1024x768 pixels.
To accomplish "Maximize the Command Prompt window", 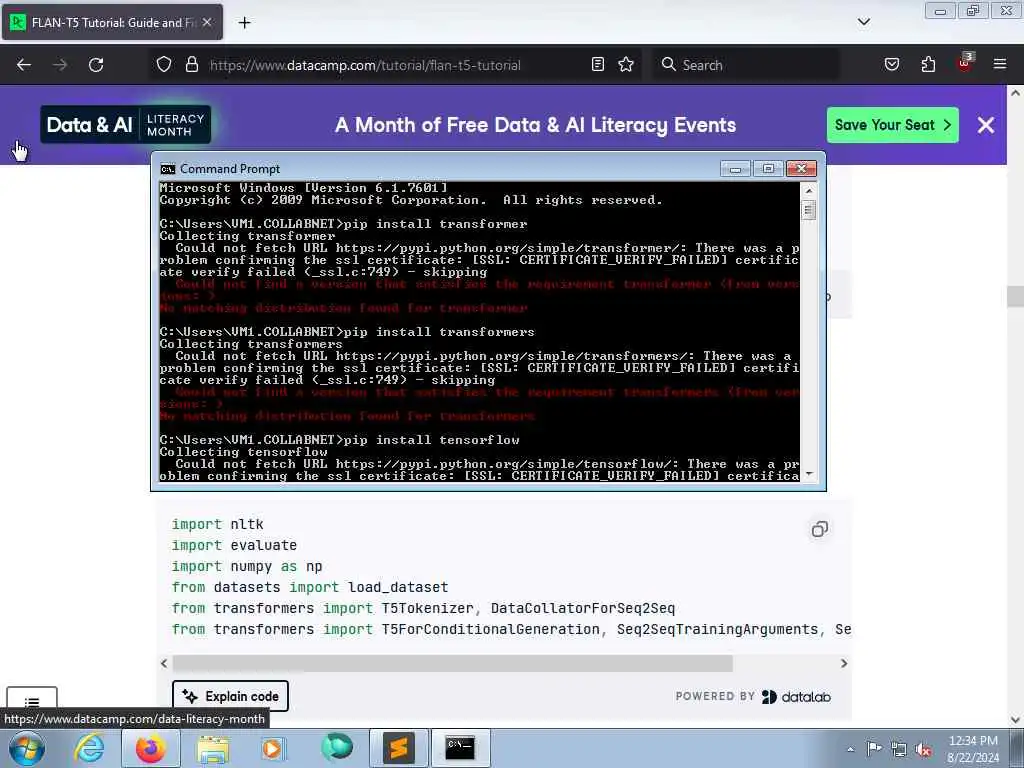I will coord(768,169).
